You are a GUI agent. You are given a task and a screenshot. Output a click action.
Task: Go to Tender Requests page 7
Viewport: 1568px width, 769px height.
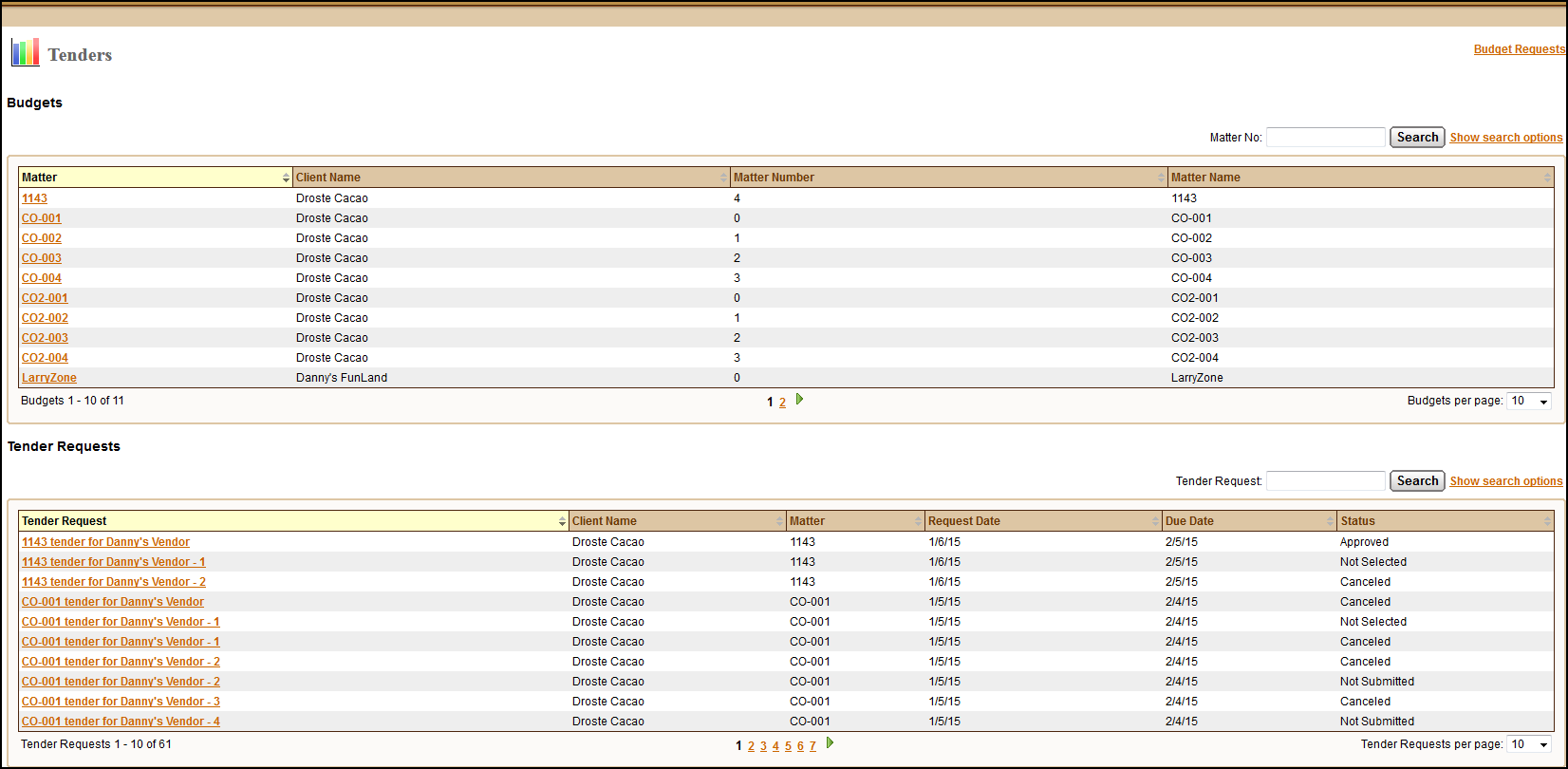pyautogui.click(x=812, y=746)
